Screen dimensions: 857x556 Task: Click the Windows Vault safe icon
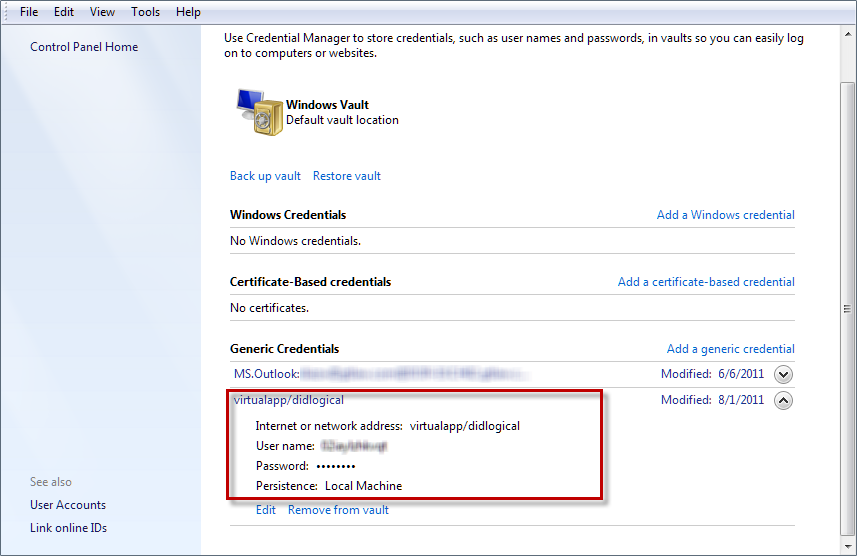pos(259,112)
